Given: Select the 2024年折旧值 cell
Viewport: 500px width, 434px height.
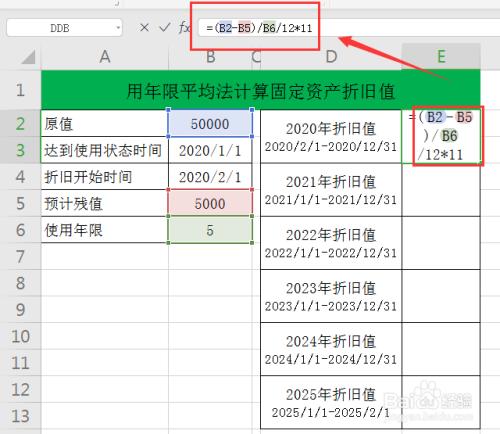Looking at the screenshot, I should [331, 349].
